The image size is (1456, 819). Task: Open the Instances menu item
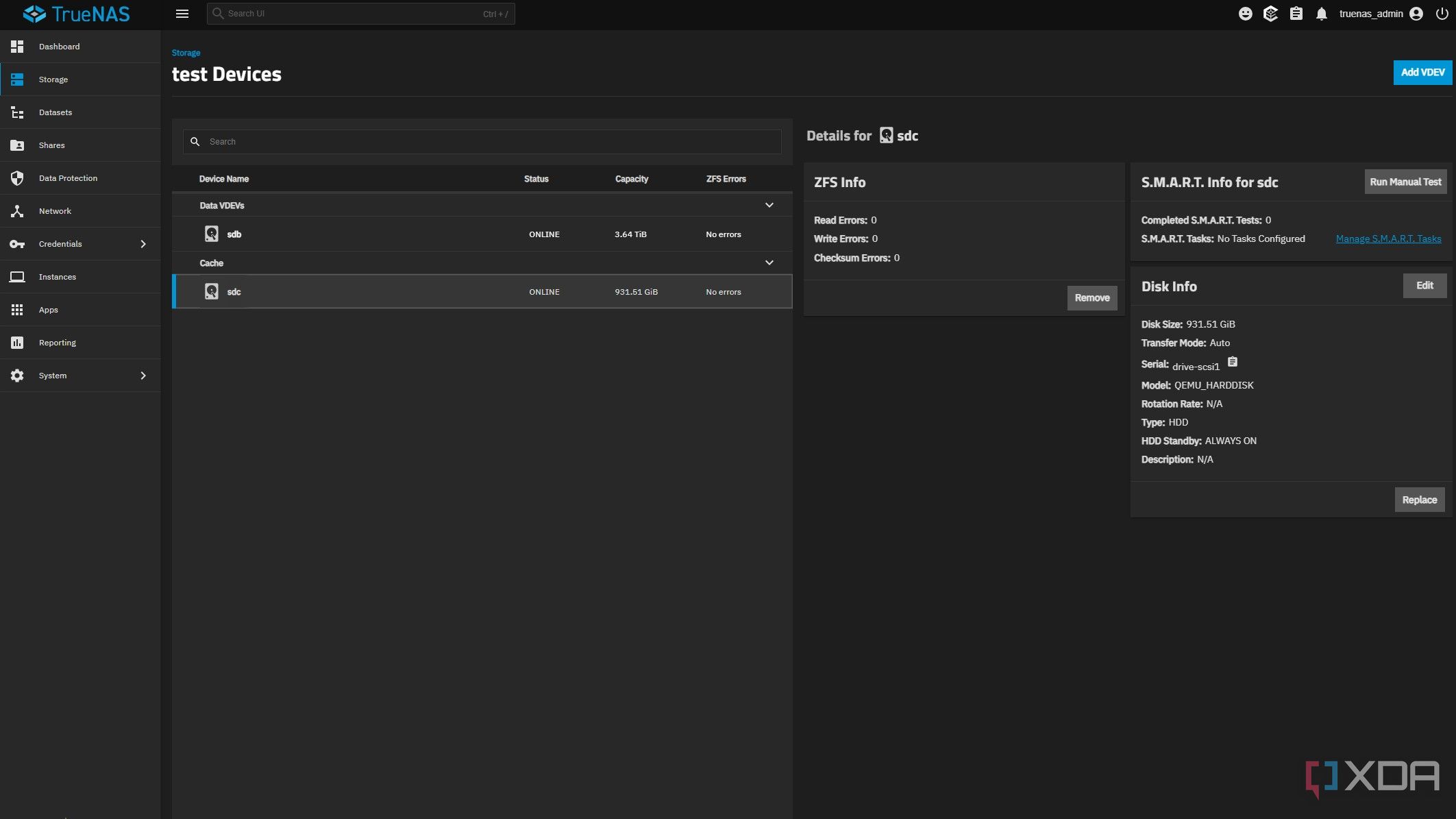click(x=80, y=277)
